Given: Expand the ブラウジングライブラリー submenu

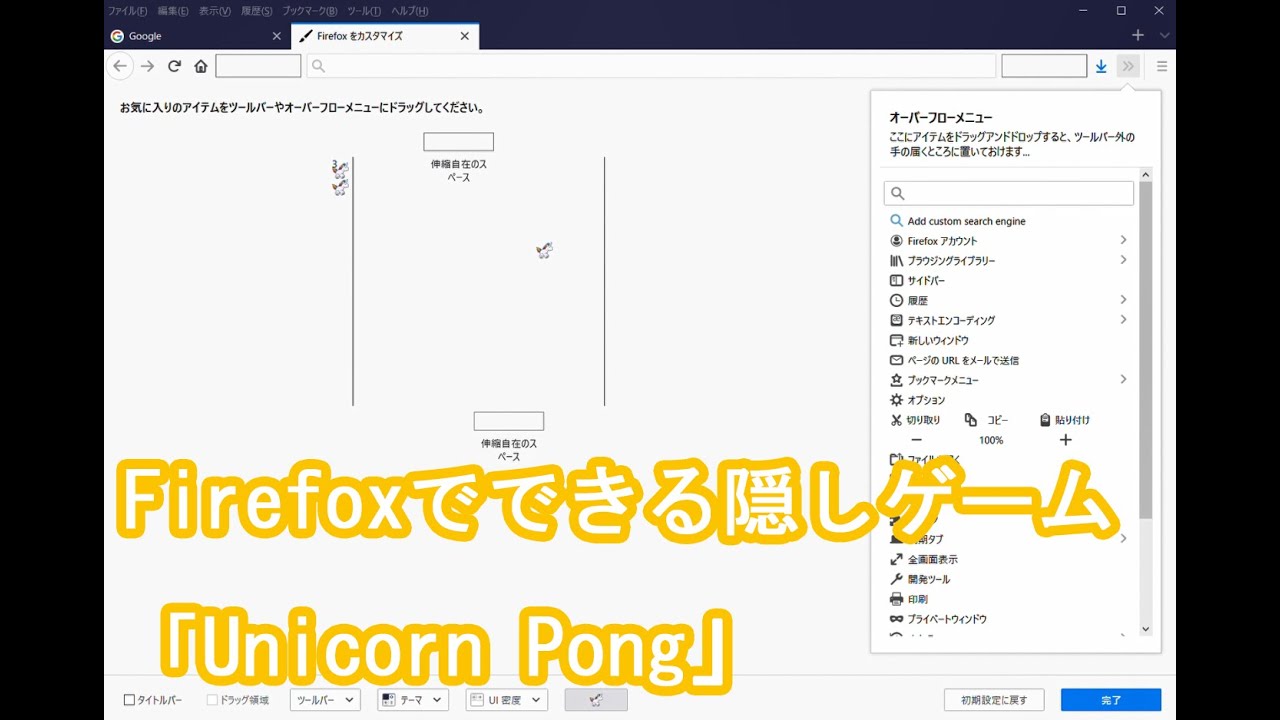Looking at the screenshot, I should (1123, 260).
